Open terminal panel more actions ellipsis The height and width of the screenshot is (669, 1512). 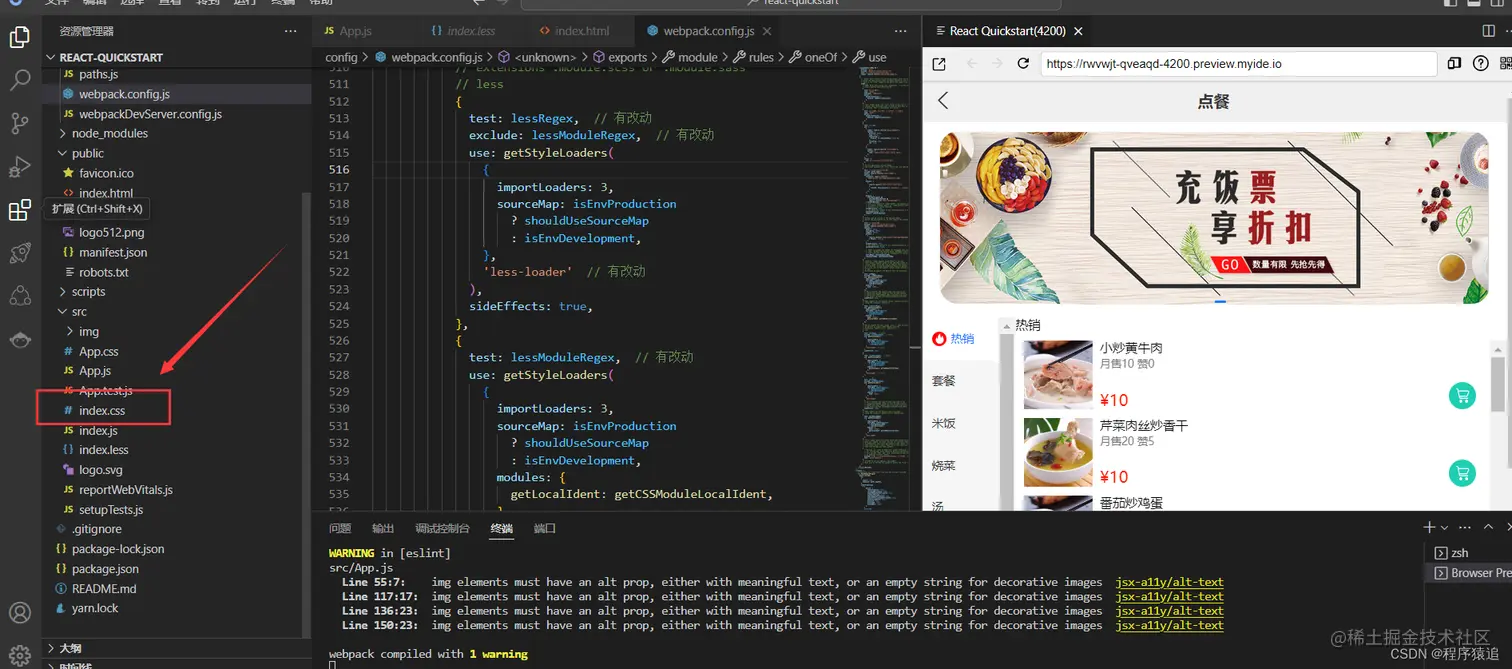tap(1465, 527)
